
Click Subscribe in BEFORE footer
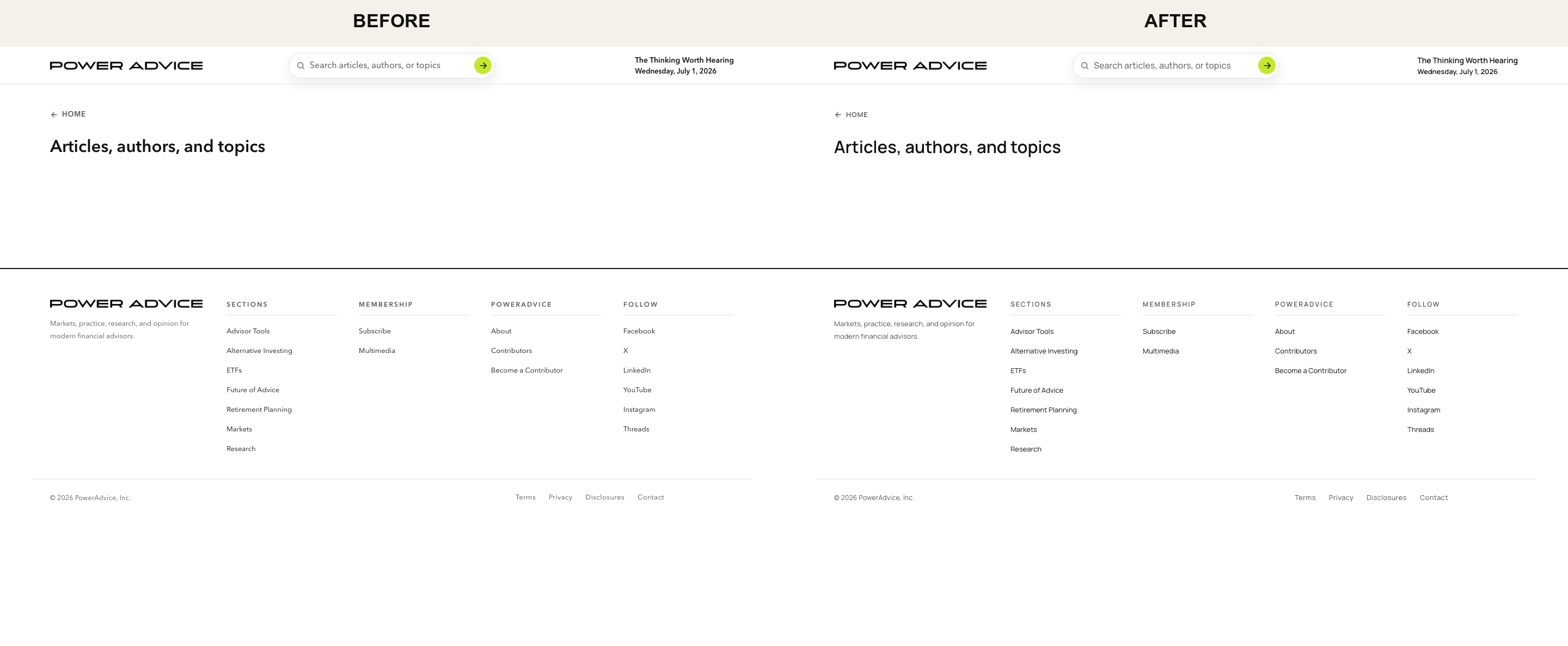pos(375,331)
